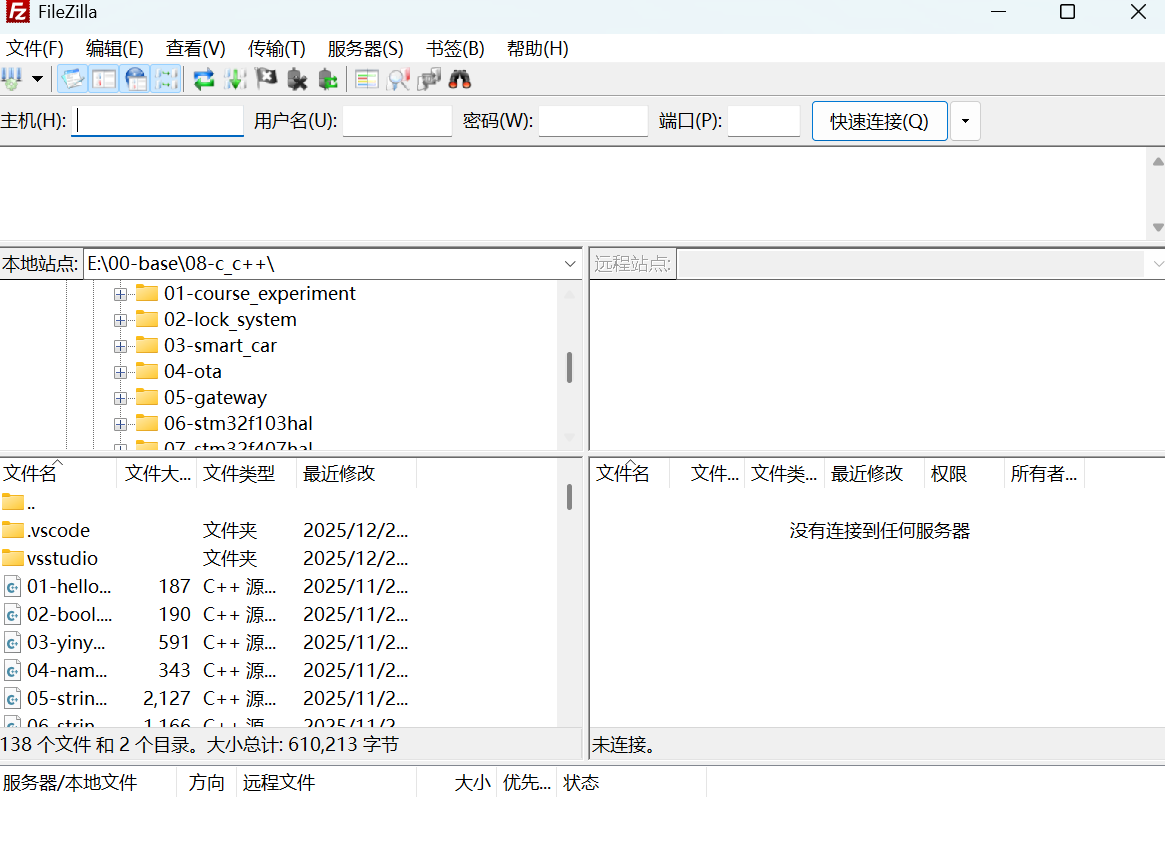Select the vsstudio folder icon
1165x848 pixels.
(x=13, y=557)
